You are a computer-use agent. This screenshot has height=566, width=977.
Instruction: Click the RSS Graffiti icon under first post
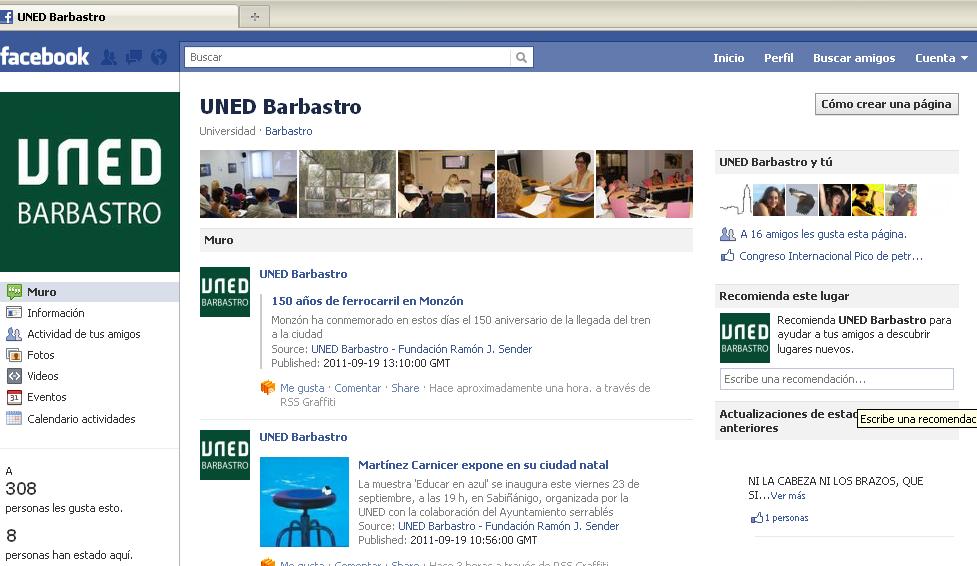(267, 388)
